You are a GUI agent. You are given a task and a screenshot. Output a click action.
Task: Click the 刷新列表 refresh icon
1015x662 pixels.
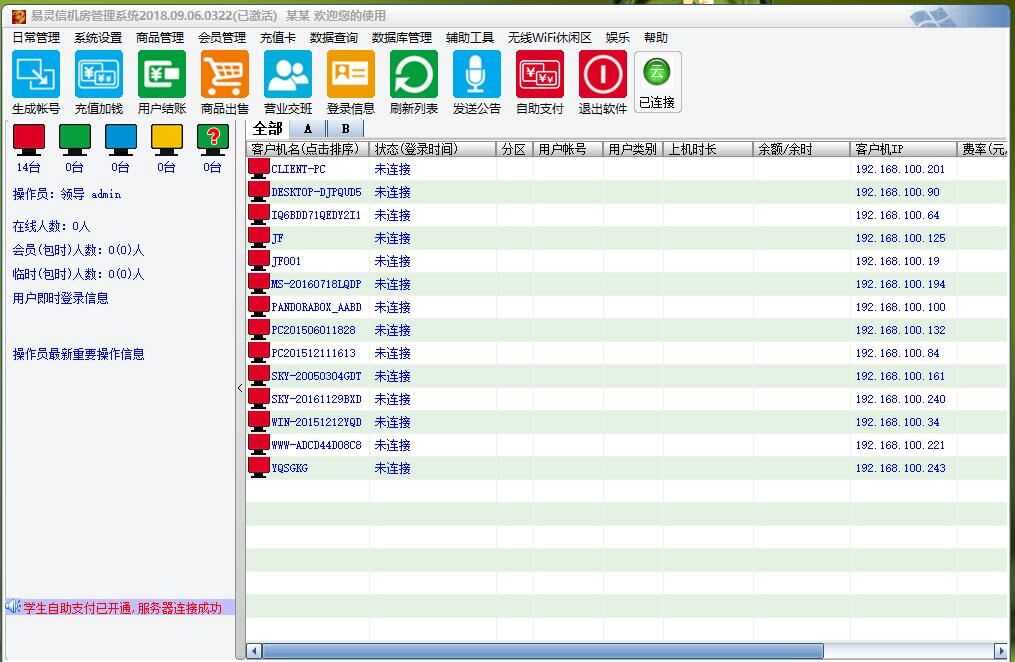[414, 74]
